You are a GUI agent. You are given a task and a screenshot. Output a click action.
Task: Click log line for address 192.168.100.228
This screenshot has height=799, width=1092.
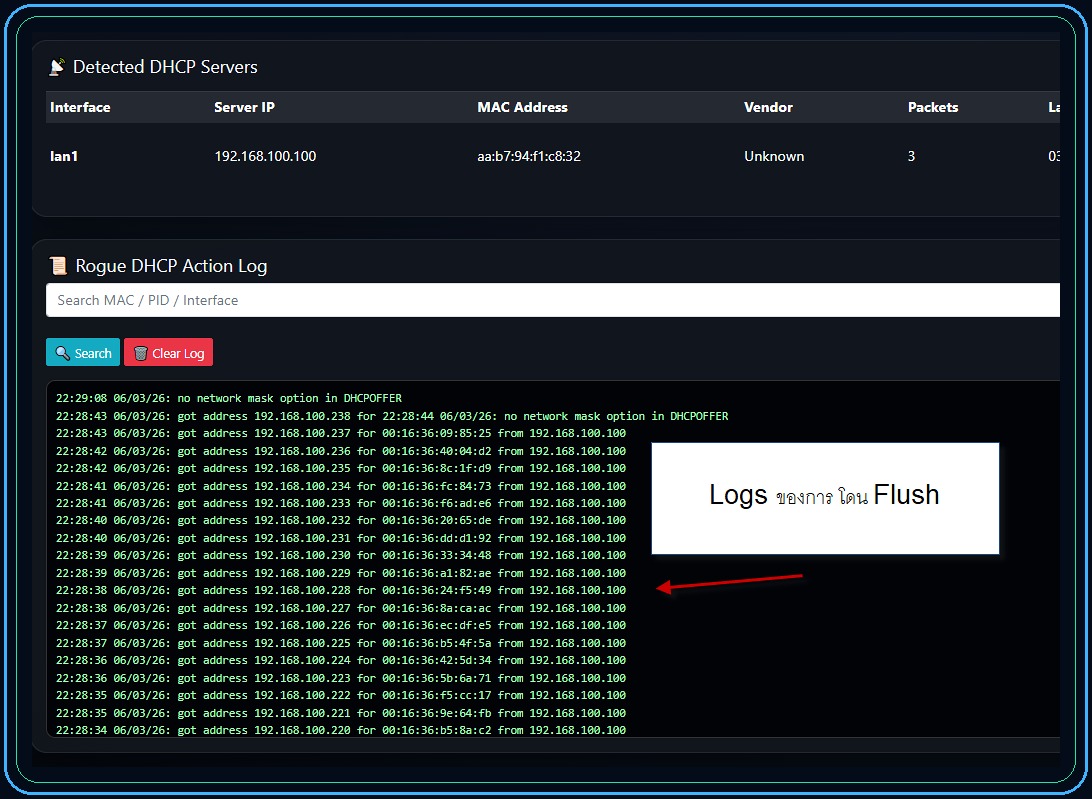coord(341,590)
